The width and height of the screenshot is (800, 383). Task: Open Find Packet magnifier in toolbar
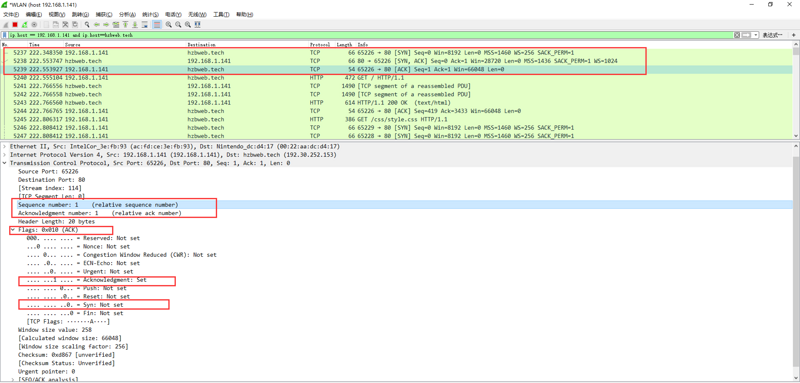coord(87,25)
